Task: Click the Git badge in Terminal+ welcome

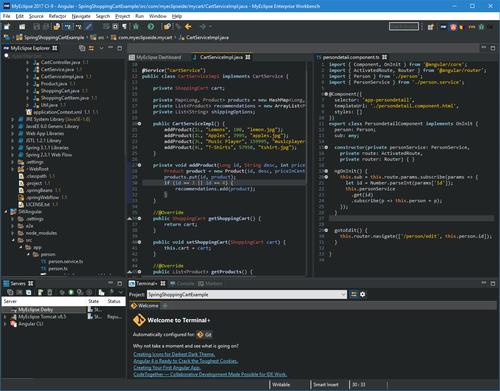Action: pos(204,334)
